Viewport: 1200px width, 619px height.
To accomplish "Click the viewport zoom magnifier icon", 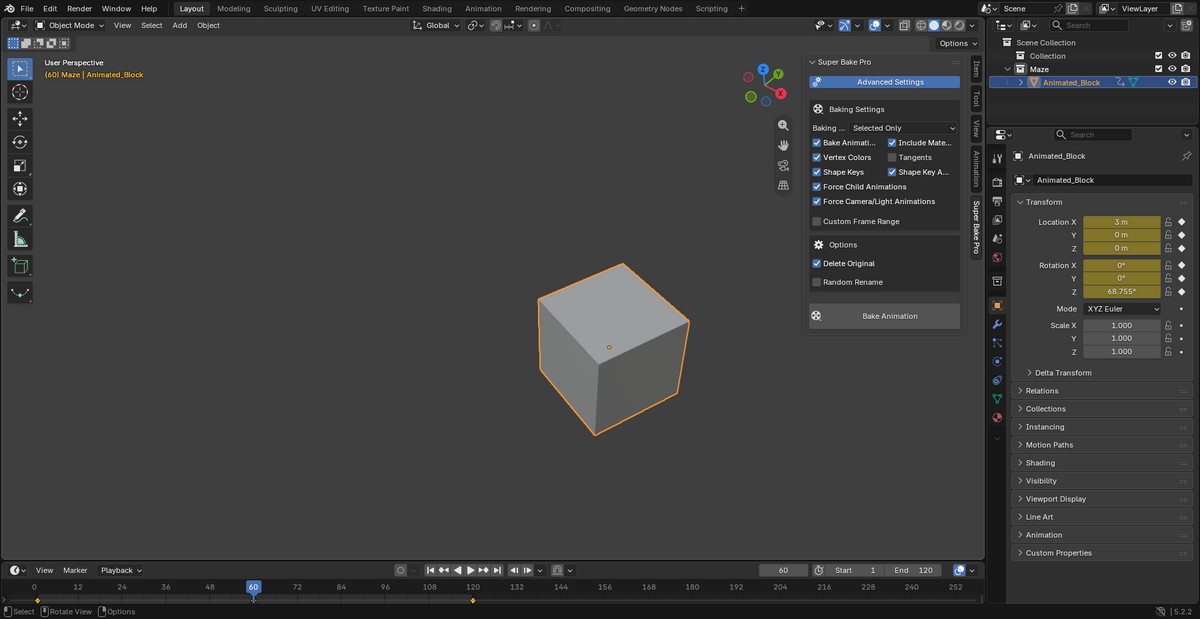I will [x=784, y=125].
